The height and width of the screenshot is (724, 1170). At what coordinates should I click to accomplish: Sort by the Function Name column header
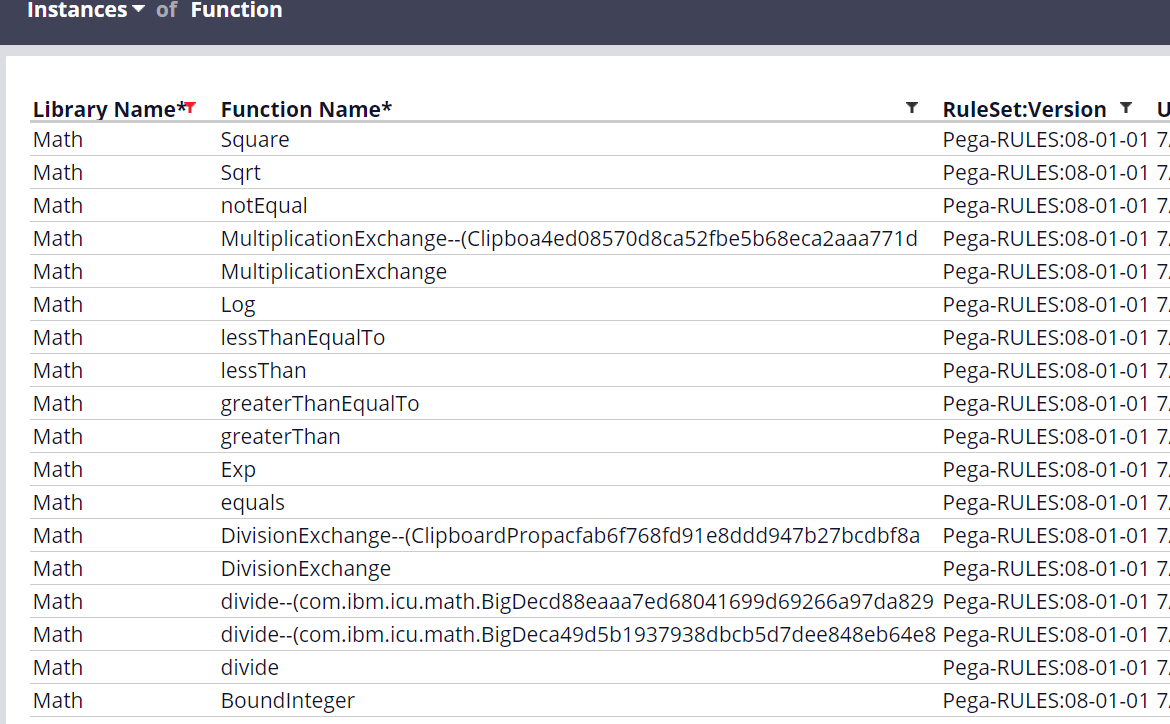point(306,110)
